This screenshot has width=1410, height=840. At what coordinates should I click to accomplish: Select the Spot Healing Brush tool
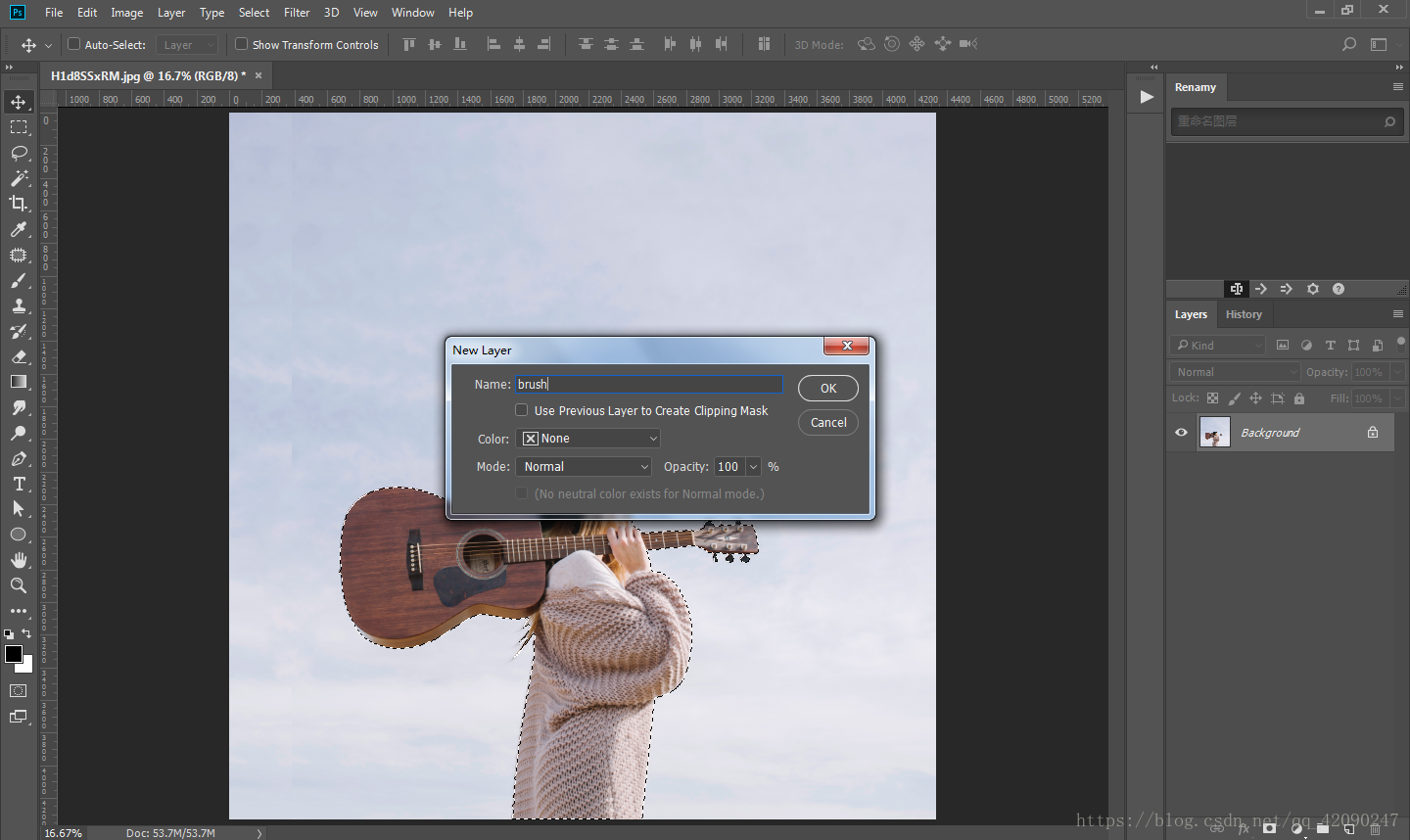[x=19, y=255]
